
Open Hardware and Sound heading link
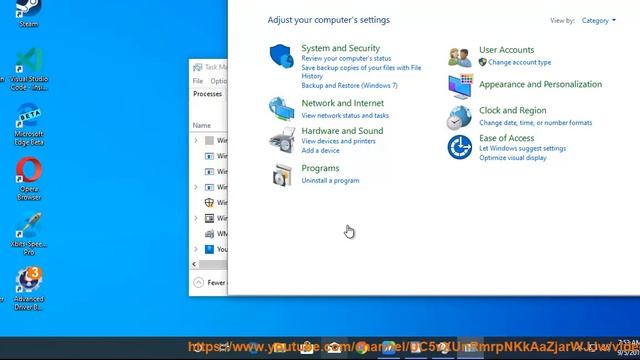pos(342,131)
